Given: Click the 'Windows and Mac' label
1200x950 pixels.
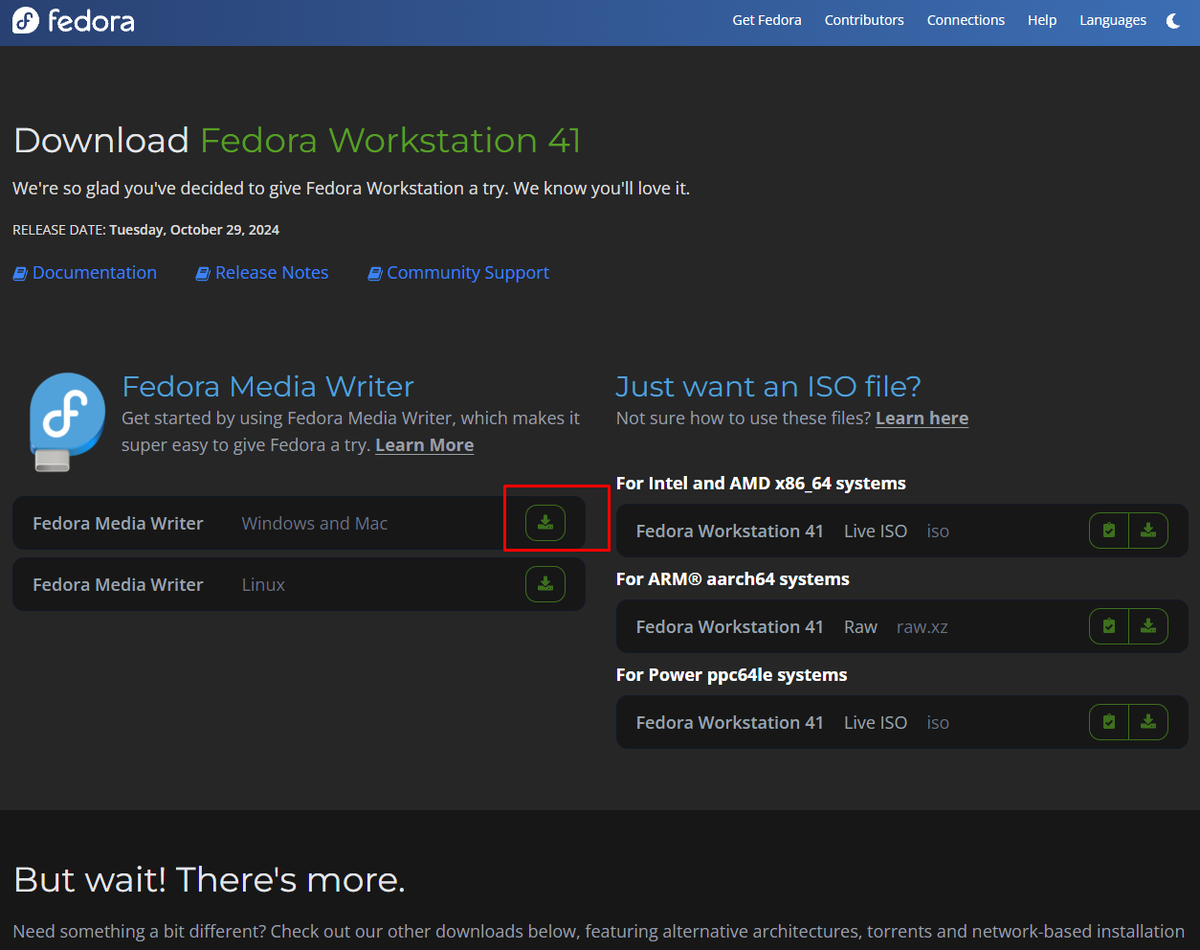Looking at the screenshot, I should [x=315, y=523].
